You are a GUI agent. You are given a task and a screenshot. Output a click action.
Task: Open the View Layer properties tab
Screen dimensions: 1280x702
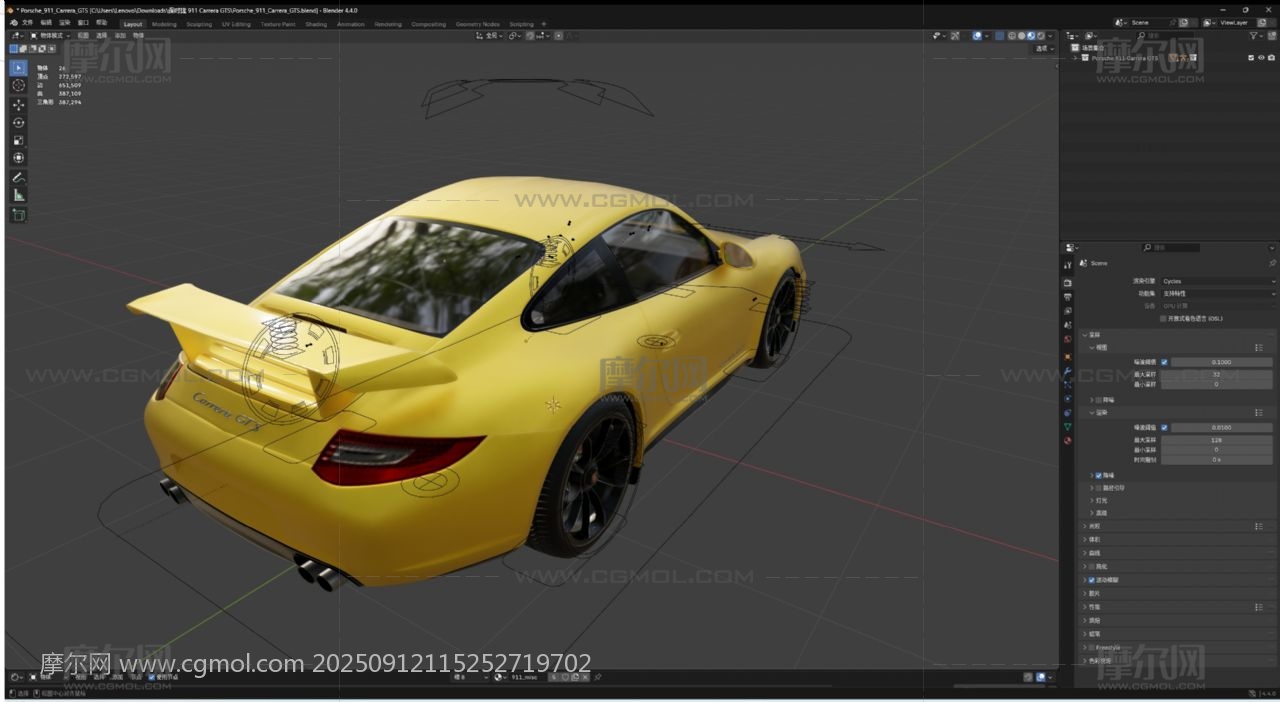(x=1068, y=311)
